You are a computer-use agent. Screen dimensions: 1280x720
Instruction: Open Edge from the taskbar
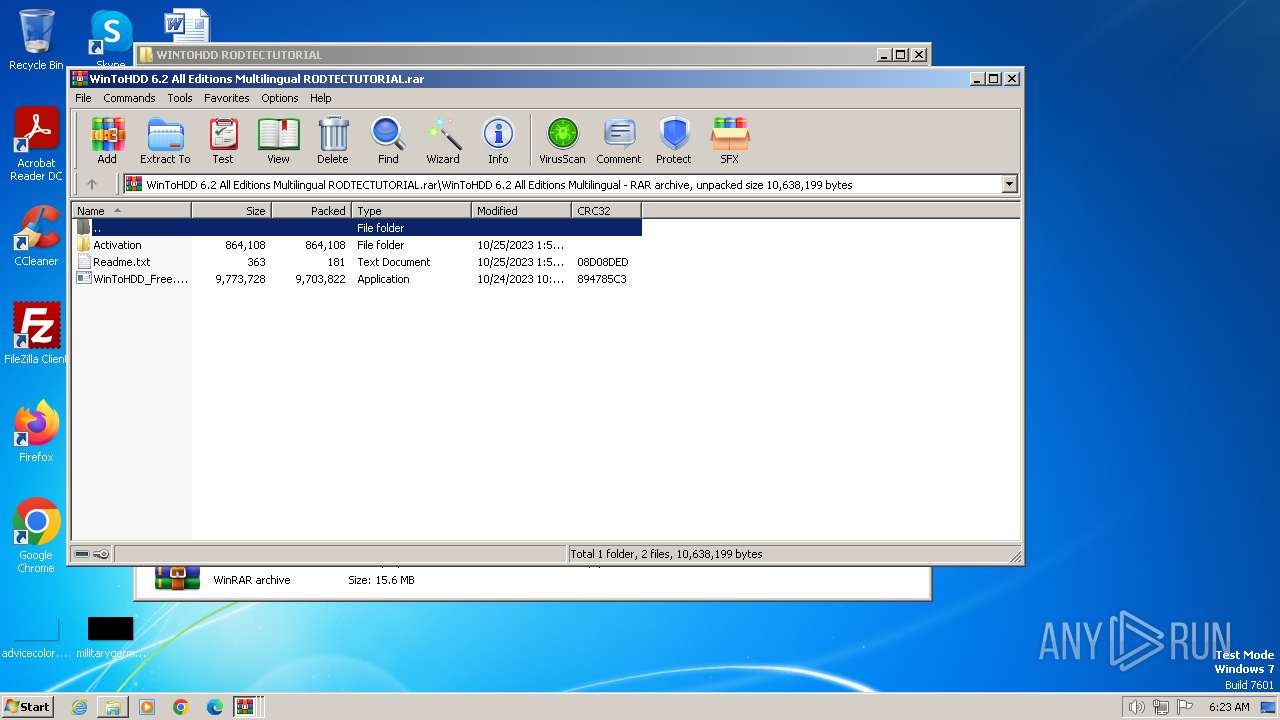tap(215, 707)
